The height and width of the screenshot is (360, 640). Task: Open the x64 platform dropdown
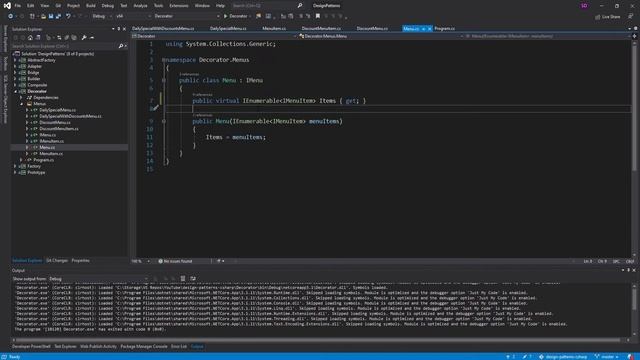[x=133, y=16]
